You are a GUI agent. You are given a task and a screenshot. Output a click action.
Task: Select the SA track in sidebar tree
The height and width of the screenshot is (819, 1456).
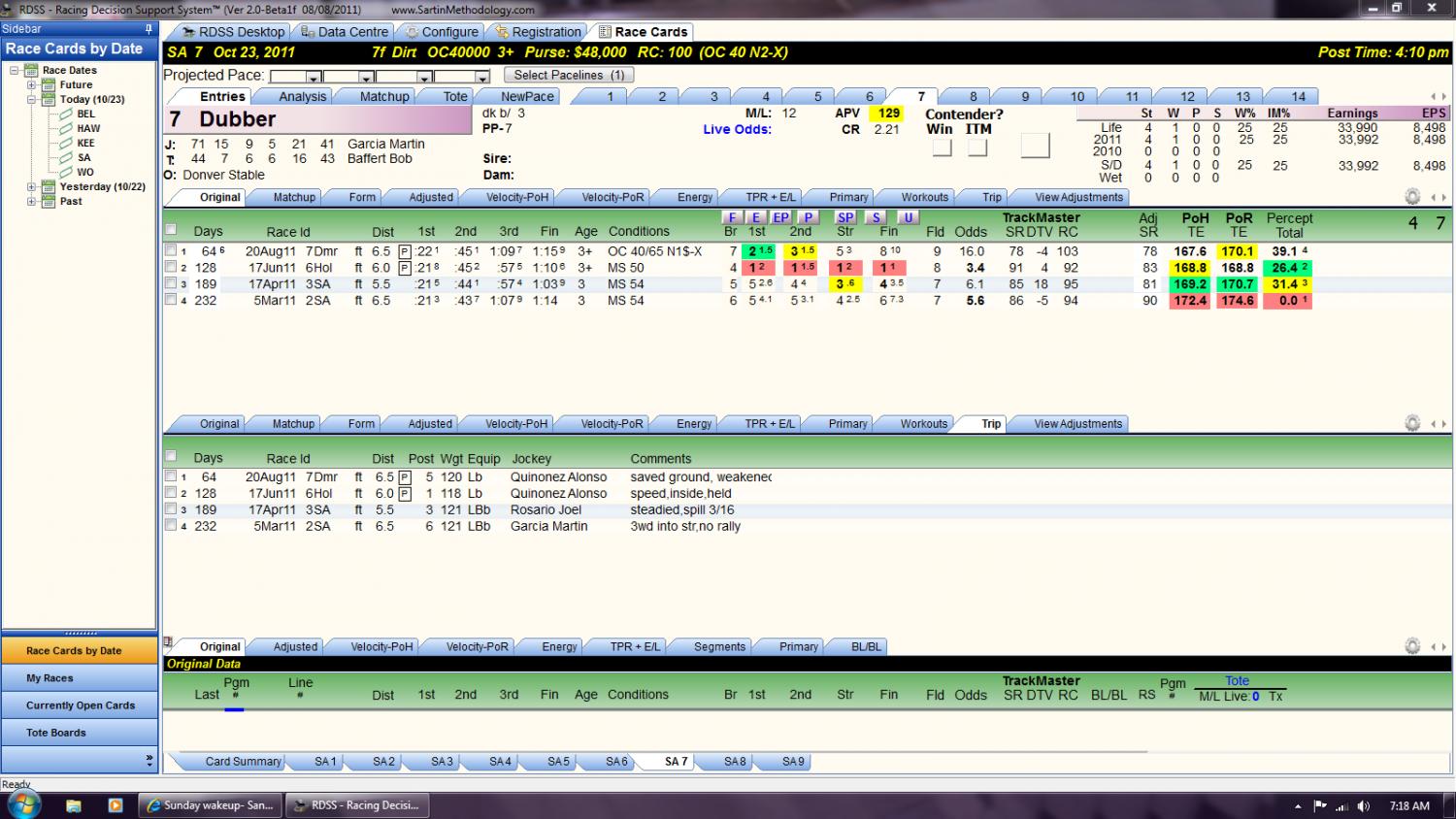click(x=84, y=157)
